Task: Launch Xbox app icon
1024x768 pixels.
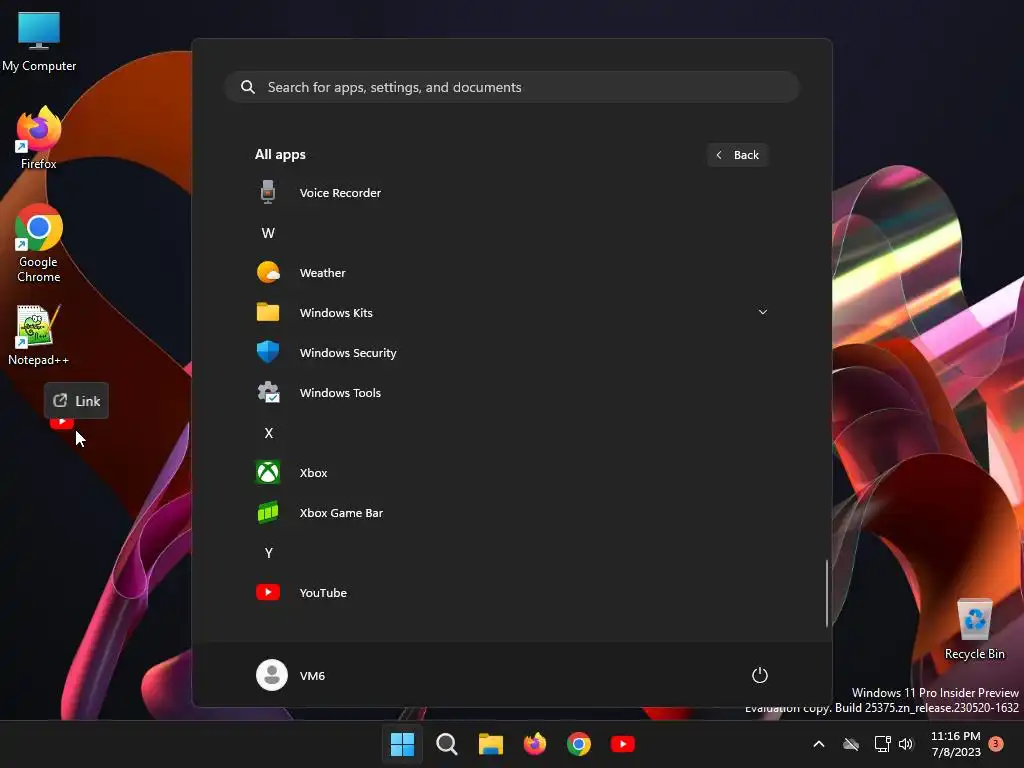Action: click(x=268, y=472)
